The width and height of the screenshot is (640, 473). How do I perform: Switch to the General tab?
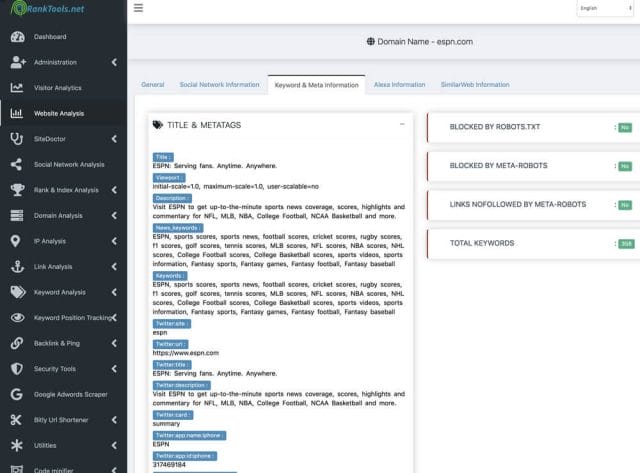coord(152,85)
